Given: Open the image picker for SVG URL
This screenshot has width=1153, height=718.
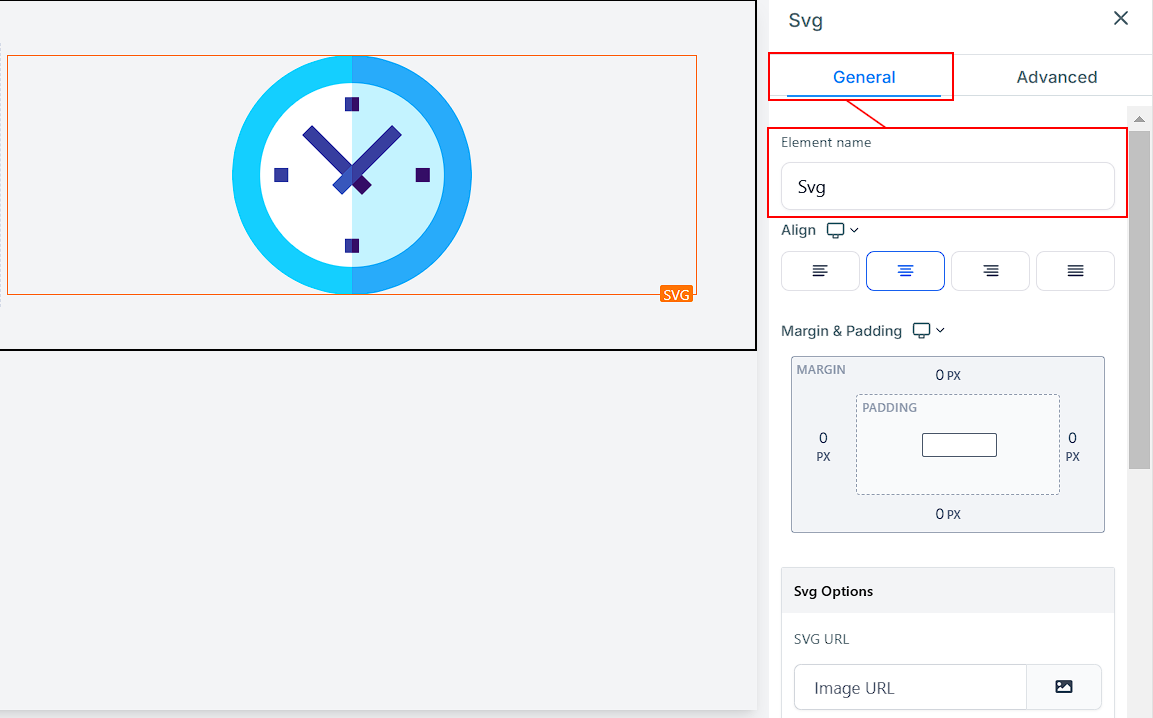Looking at the screenshot, I should tap(1064, 687).
